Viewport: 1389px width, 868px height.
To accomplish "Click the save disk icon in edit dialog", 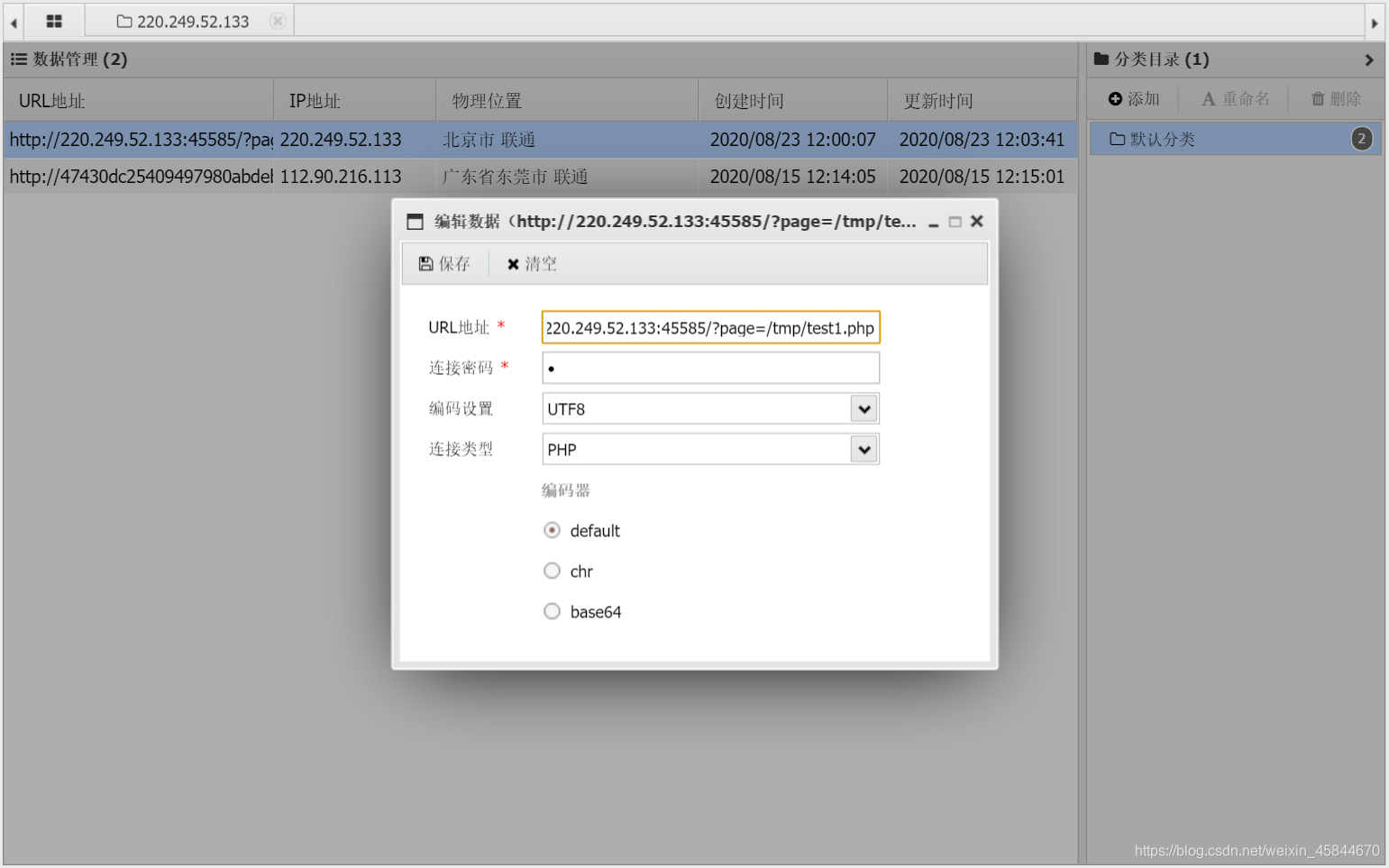I will tap(426, 263).
